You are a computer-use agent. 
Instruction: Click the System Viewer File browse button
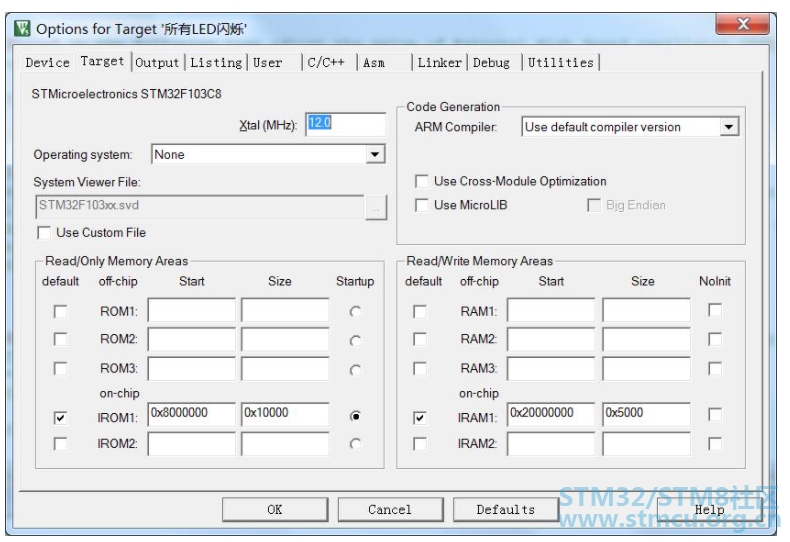[375, 208]
